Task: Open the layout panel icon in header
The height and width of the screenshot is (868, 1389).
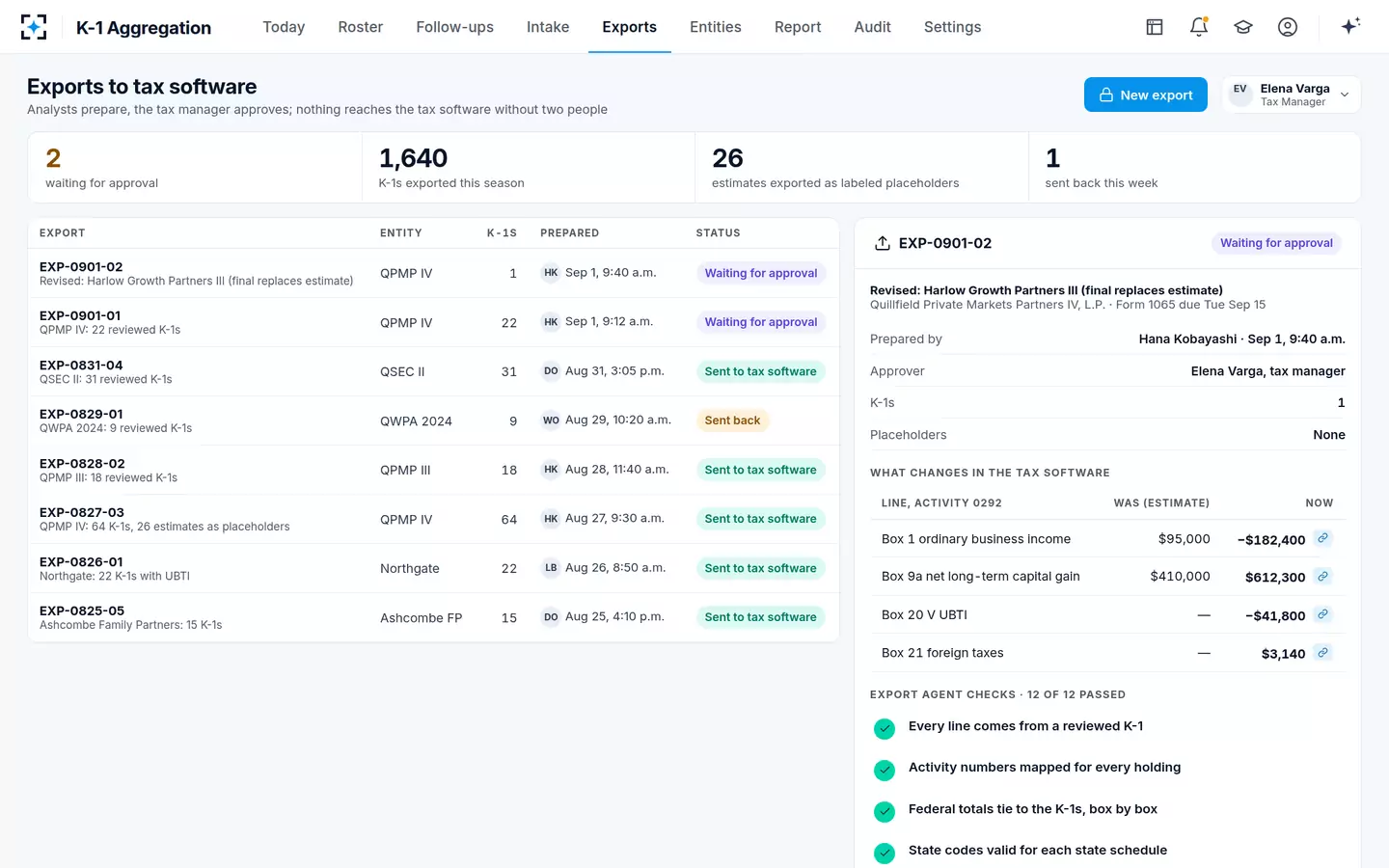Action: click(1155, 27)
